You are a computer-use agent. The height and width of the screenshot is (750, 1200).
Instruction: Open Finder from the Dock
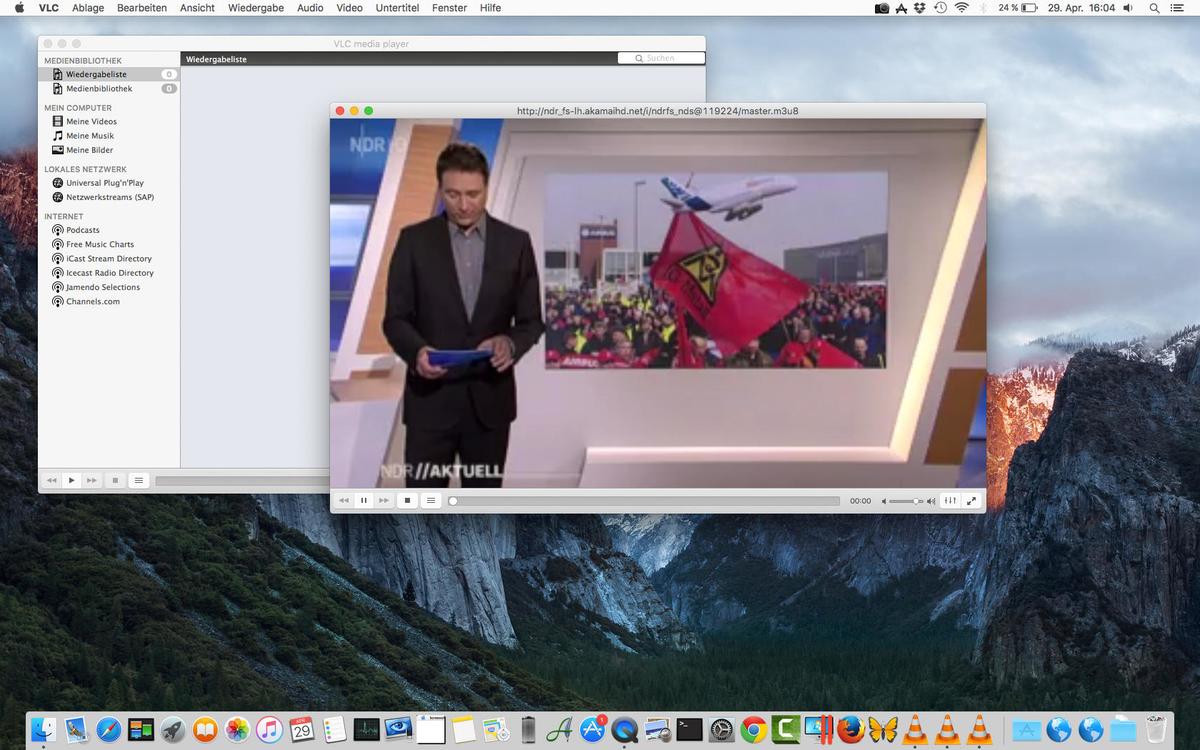pos(44,730)
